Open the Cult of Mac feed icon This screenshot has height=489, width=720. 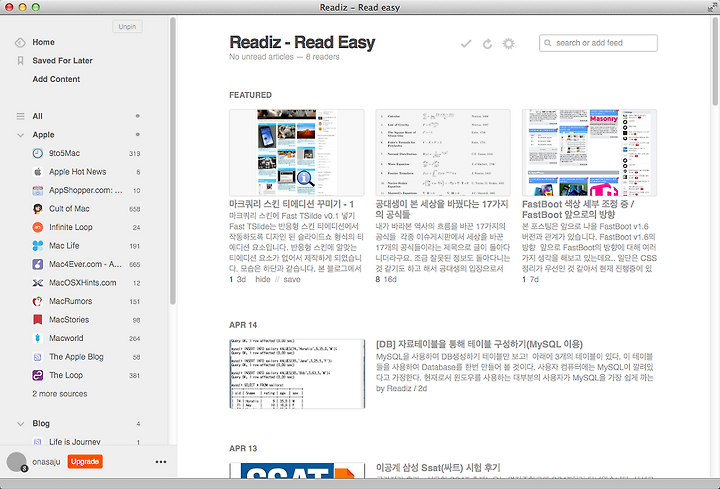pyautogui.click(x=38, y=209)
